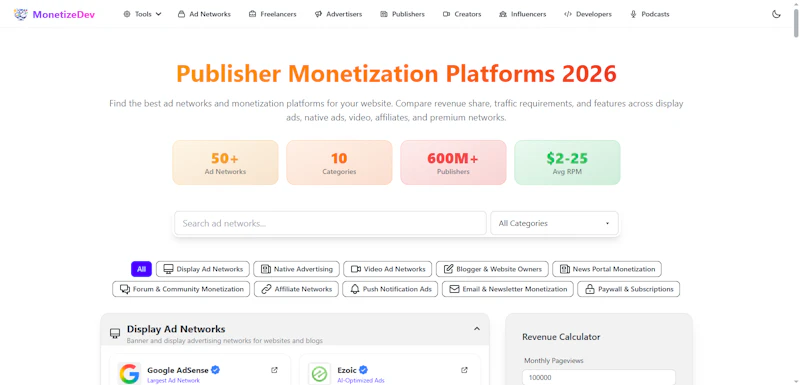Click the 10 Categories stat card
Screen dimensions: 800x385
click(339, 163)
